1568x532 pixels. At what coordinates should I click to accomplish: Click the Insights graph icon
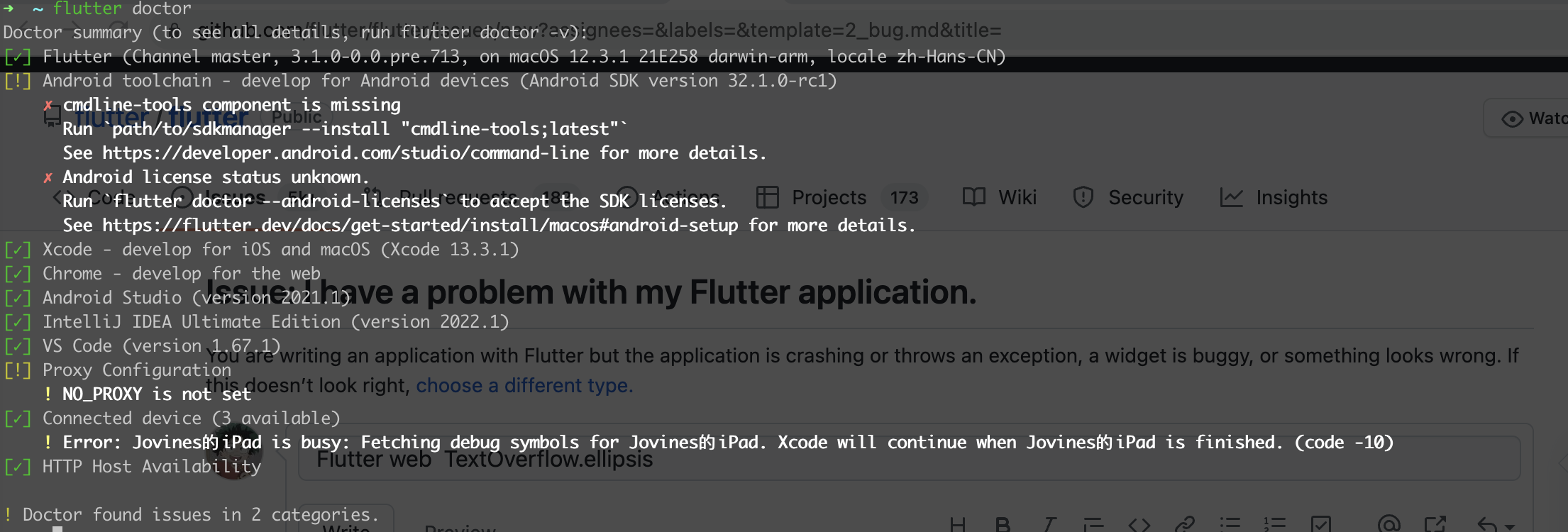coord(1231,197)
